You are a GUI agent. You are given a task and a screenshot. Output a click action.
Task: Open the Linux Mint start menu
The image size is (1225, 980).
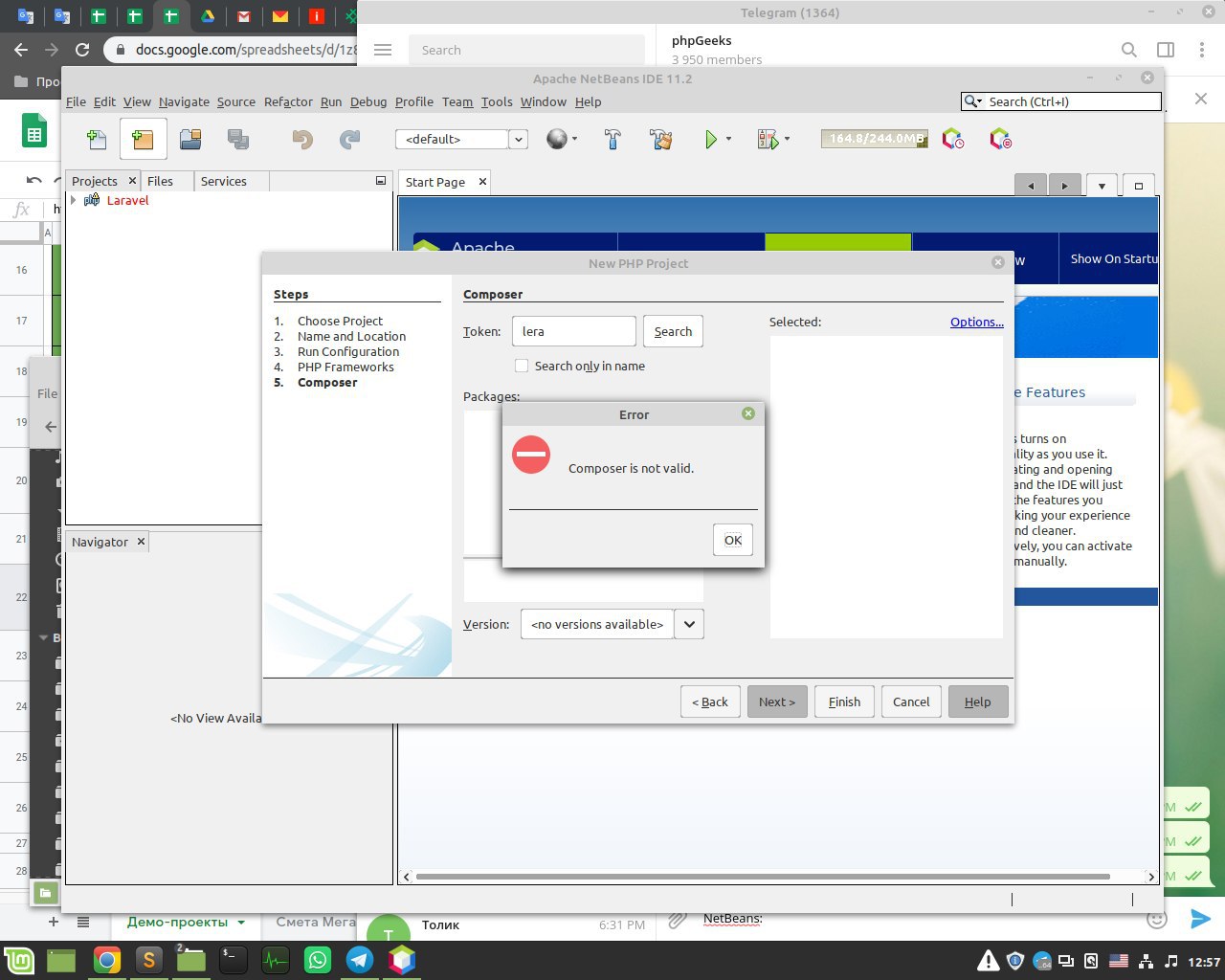(19, 960)
